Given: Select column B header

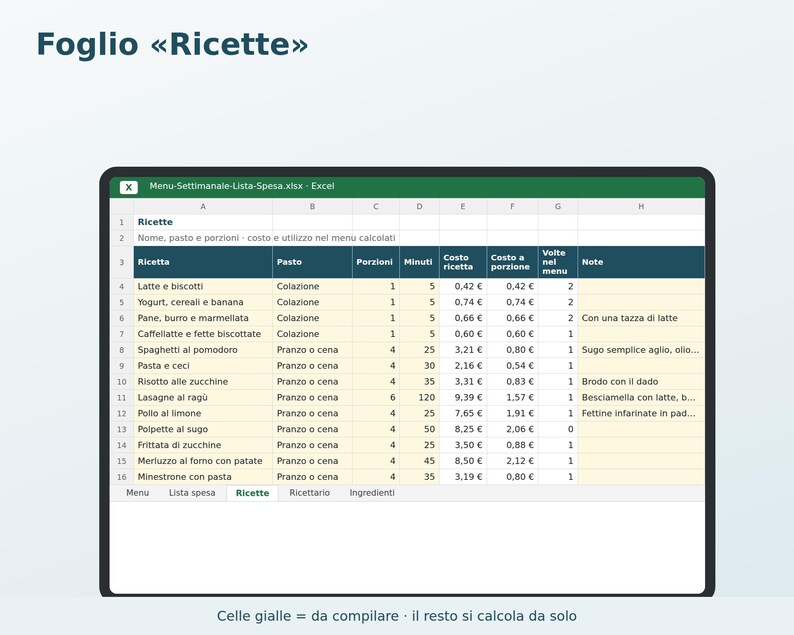Looking at the screenshot, I should [x=312, y=206].
